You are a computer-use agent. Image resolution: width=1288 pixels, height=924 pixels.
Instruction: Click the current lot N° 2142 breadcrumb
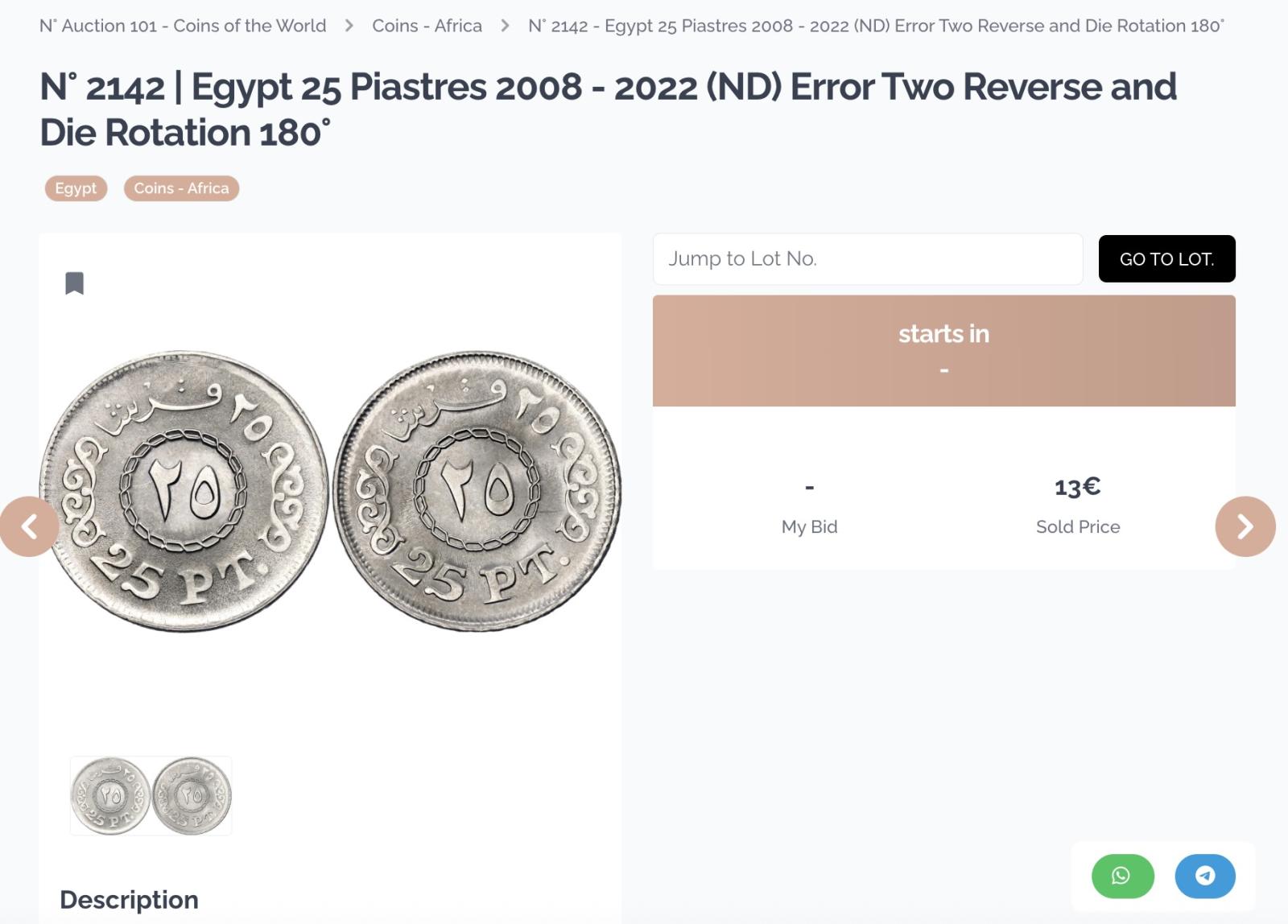point(876,26)
